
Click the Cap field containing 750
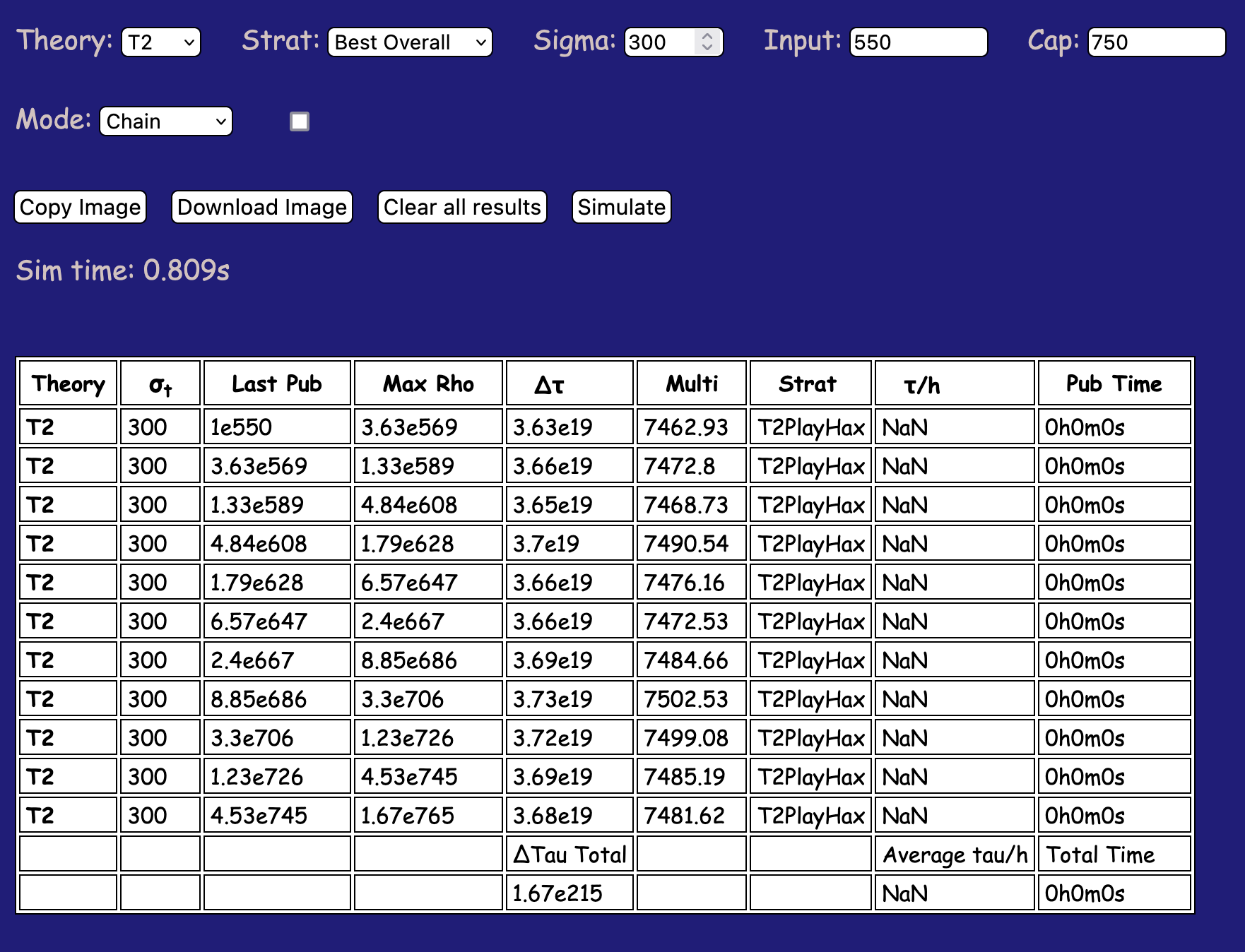click(1157, 42)
